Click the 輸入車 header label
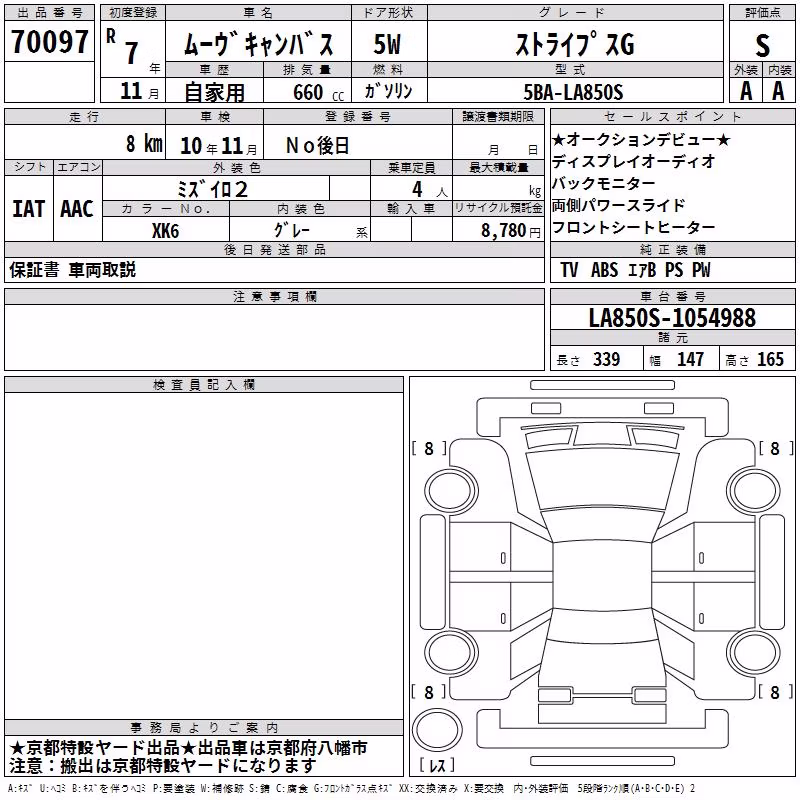This screenshot has height=800, width=800. (411, 208)
